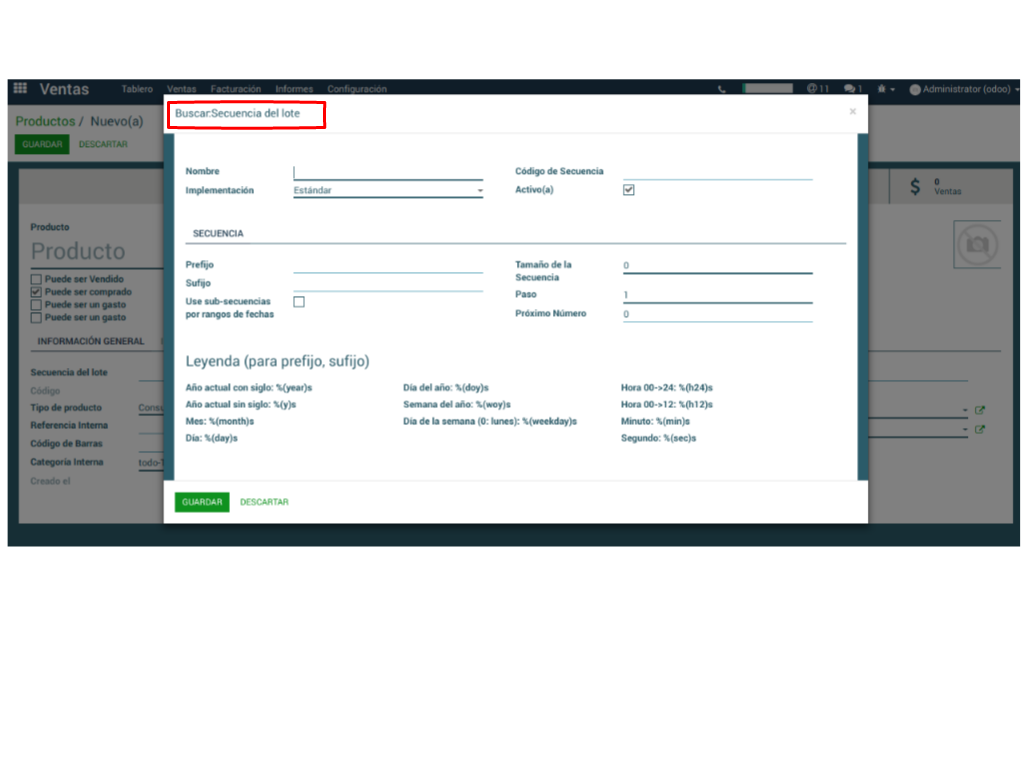Open the @ mentions notification icon

817,89
